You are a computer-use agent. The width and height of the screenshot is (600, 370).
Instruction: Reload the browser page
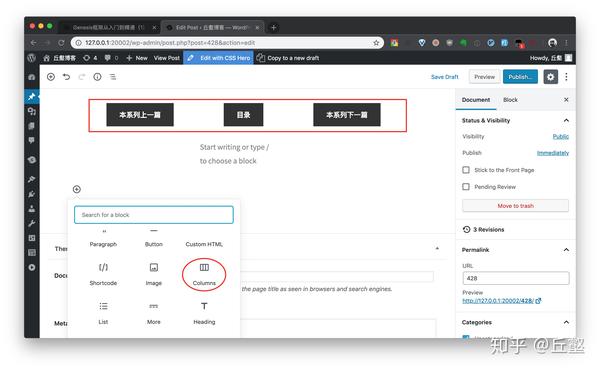[x=61, y=43]
